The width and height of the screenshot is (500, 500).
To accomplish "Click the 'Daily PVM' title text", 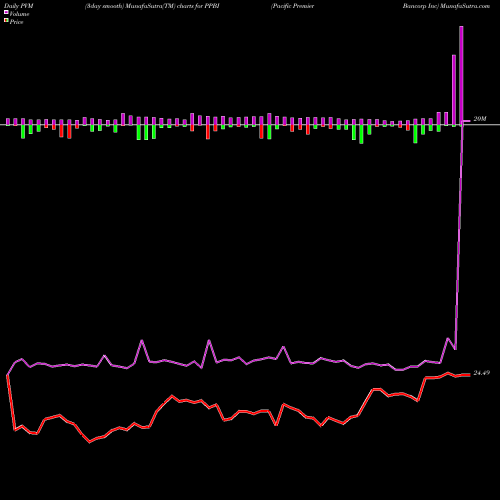I will pyautogui.click(x=19, y=6).
